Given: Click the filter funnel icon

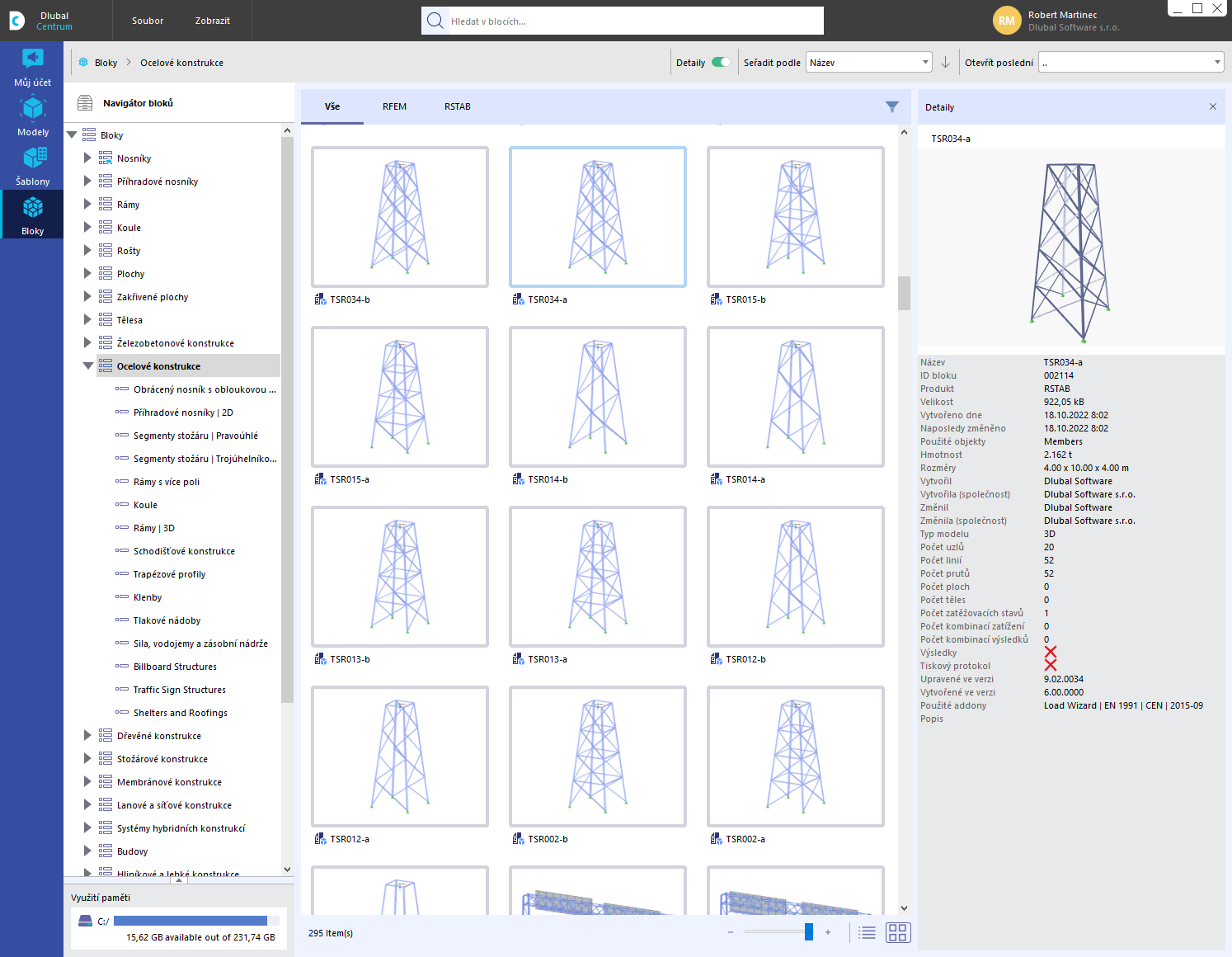Looking at the screenshot, I should pos(891,106).
